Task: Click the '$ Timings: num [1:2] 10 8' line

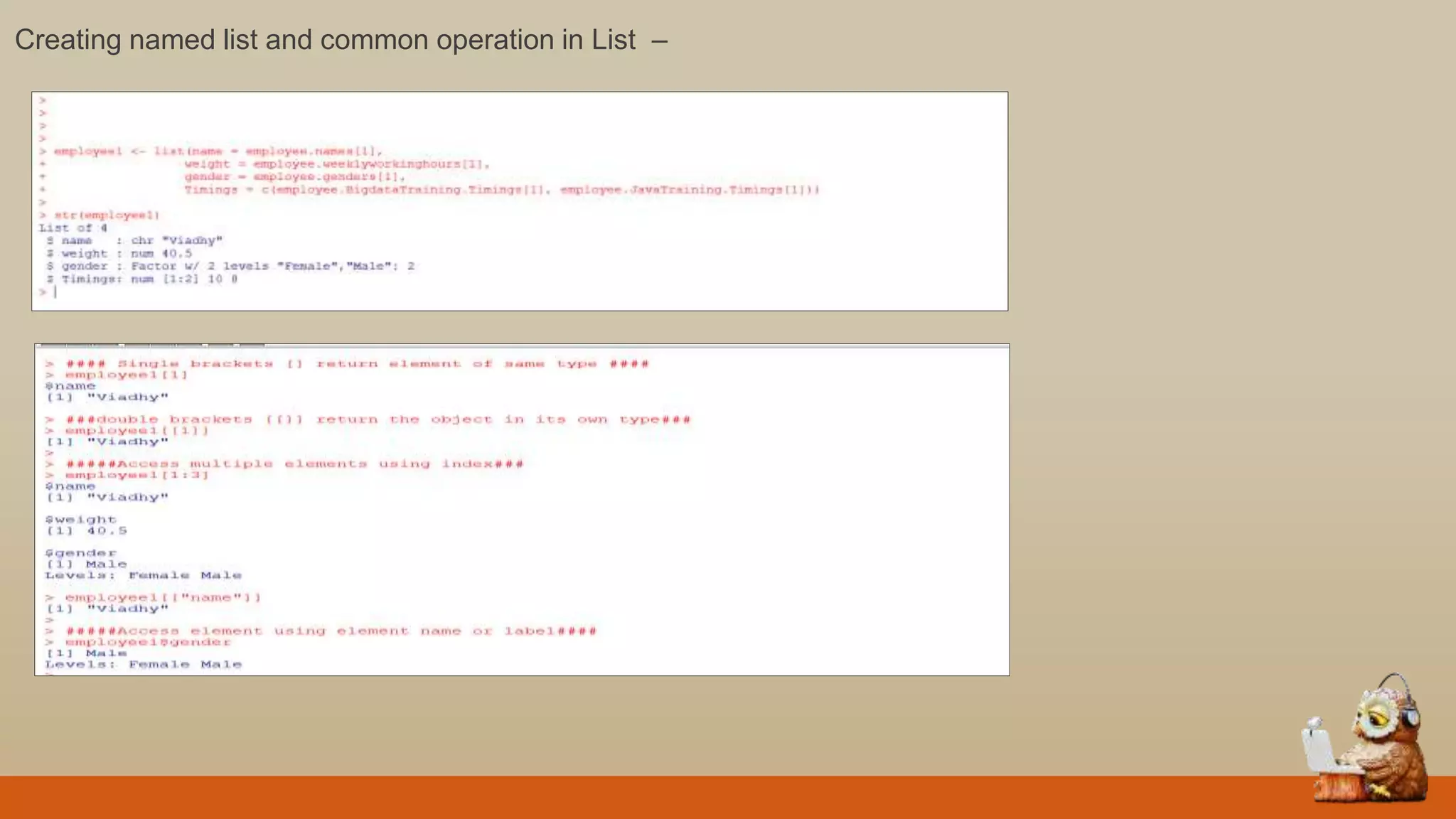Action: pyautogui.click(x=141, y=279)
